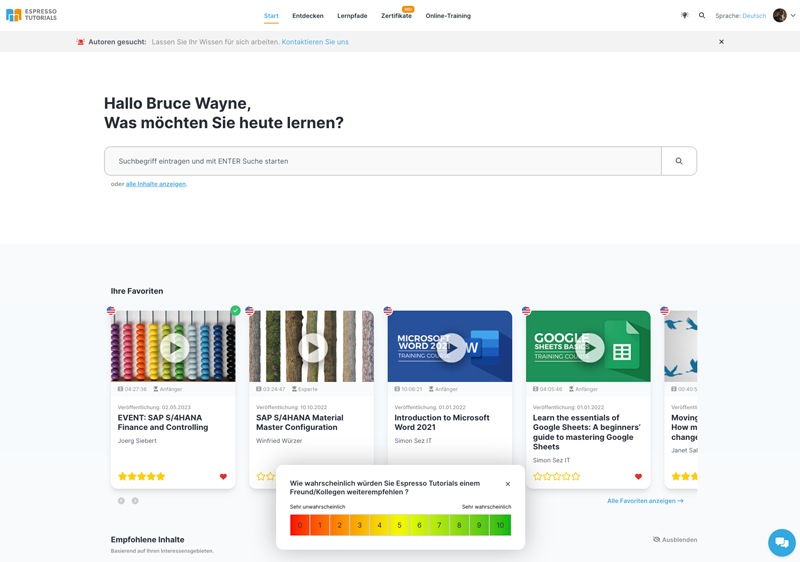The width and height of the screenshot is (800, 562).
Task: Click the 04:27:36 duration on Finance card
Action: point(132,389)
